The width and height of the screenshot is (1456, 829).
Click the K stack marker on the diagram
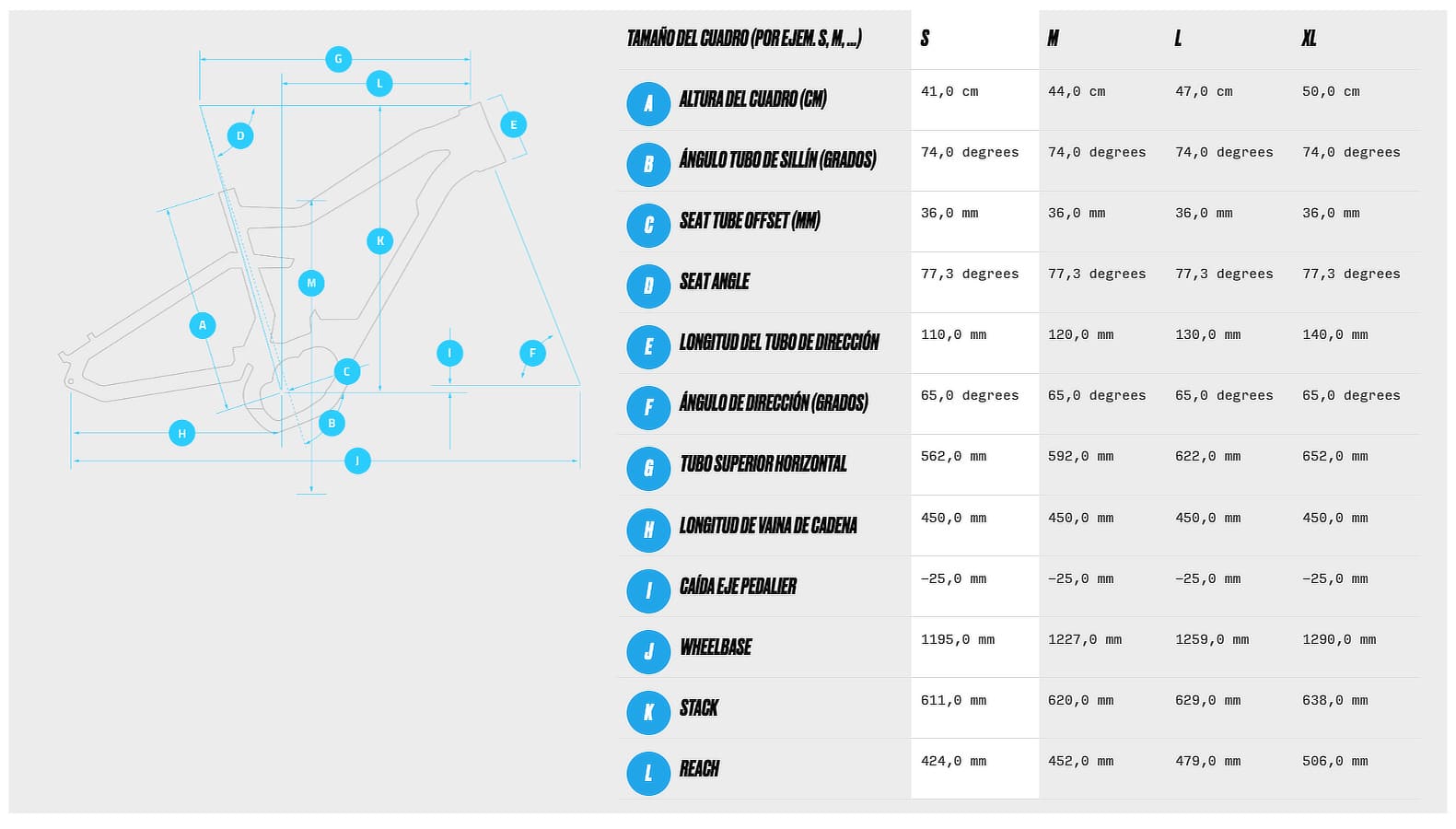[380, 241]
